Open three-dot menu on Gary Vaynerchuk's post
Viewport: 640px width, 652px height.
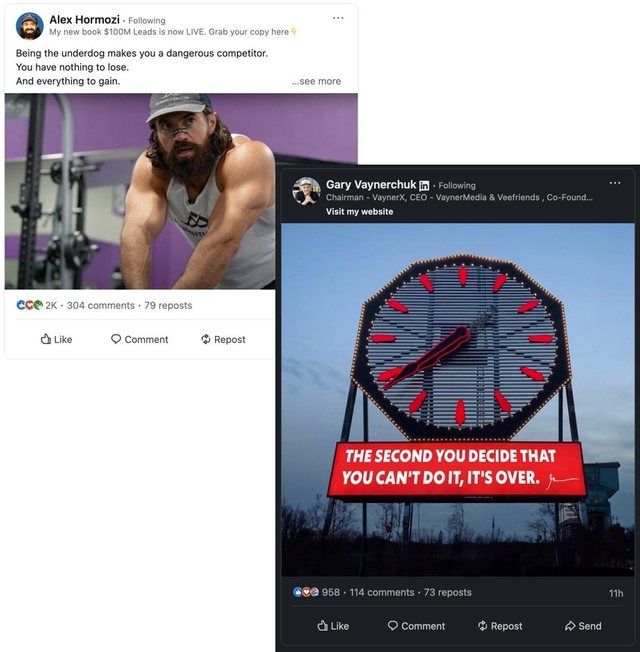[x=615, y=183]
